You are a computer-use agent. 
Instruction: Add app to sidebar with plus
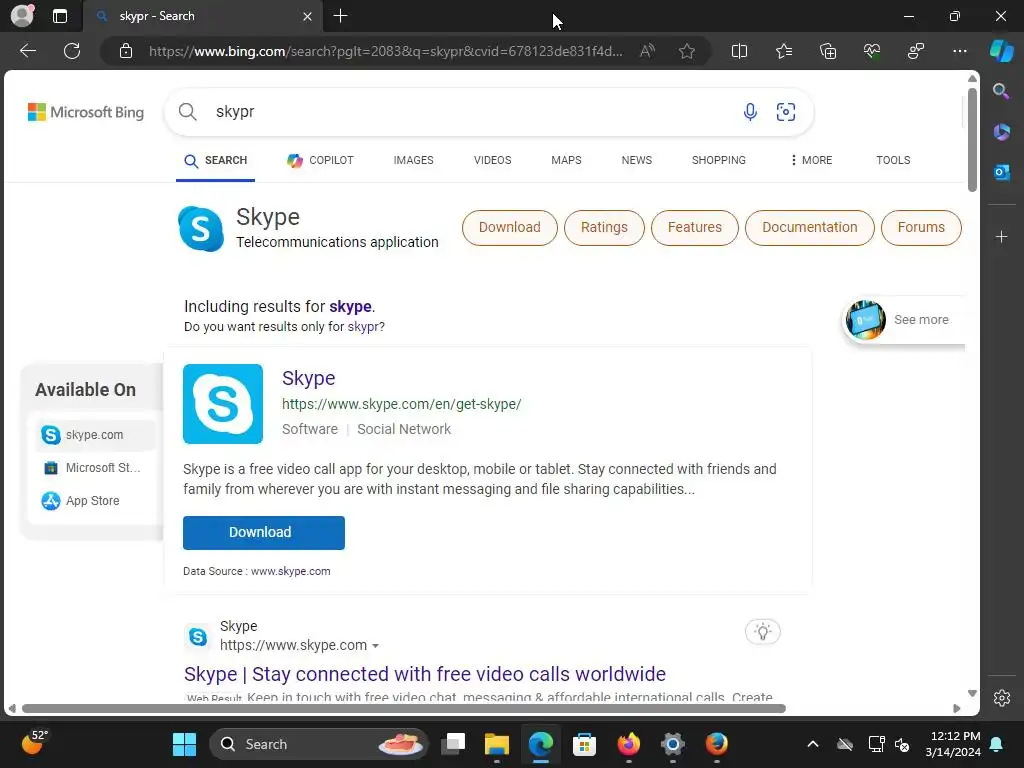[1001, 236]
